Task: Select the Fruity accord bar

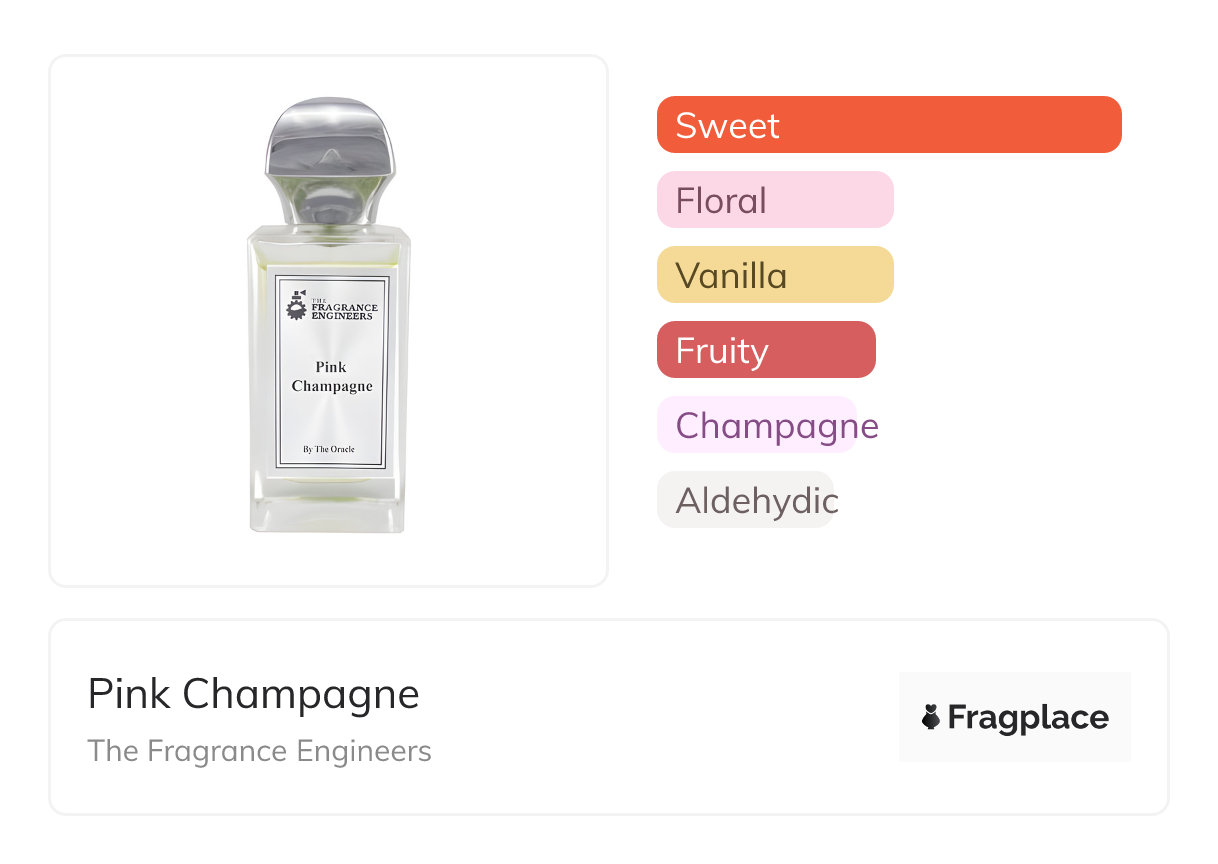Action: tap(765, 350)
